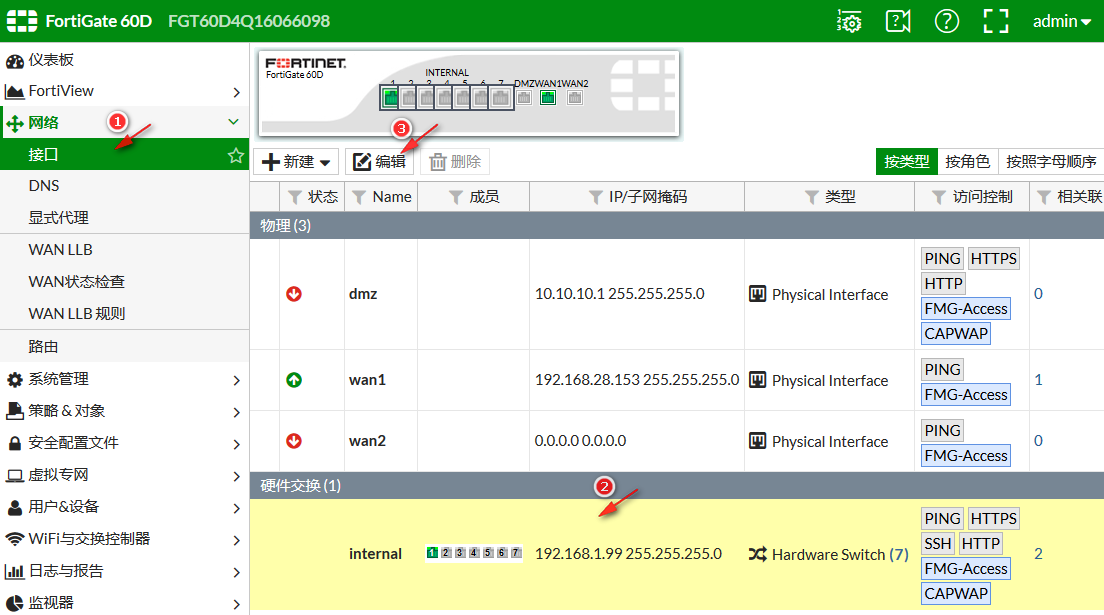Screen dimensions: 1104x615
Task: Click the WAN2 port on the faceplate
Action: point(575,98)
